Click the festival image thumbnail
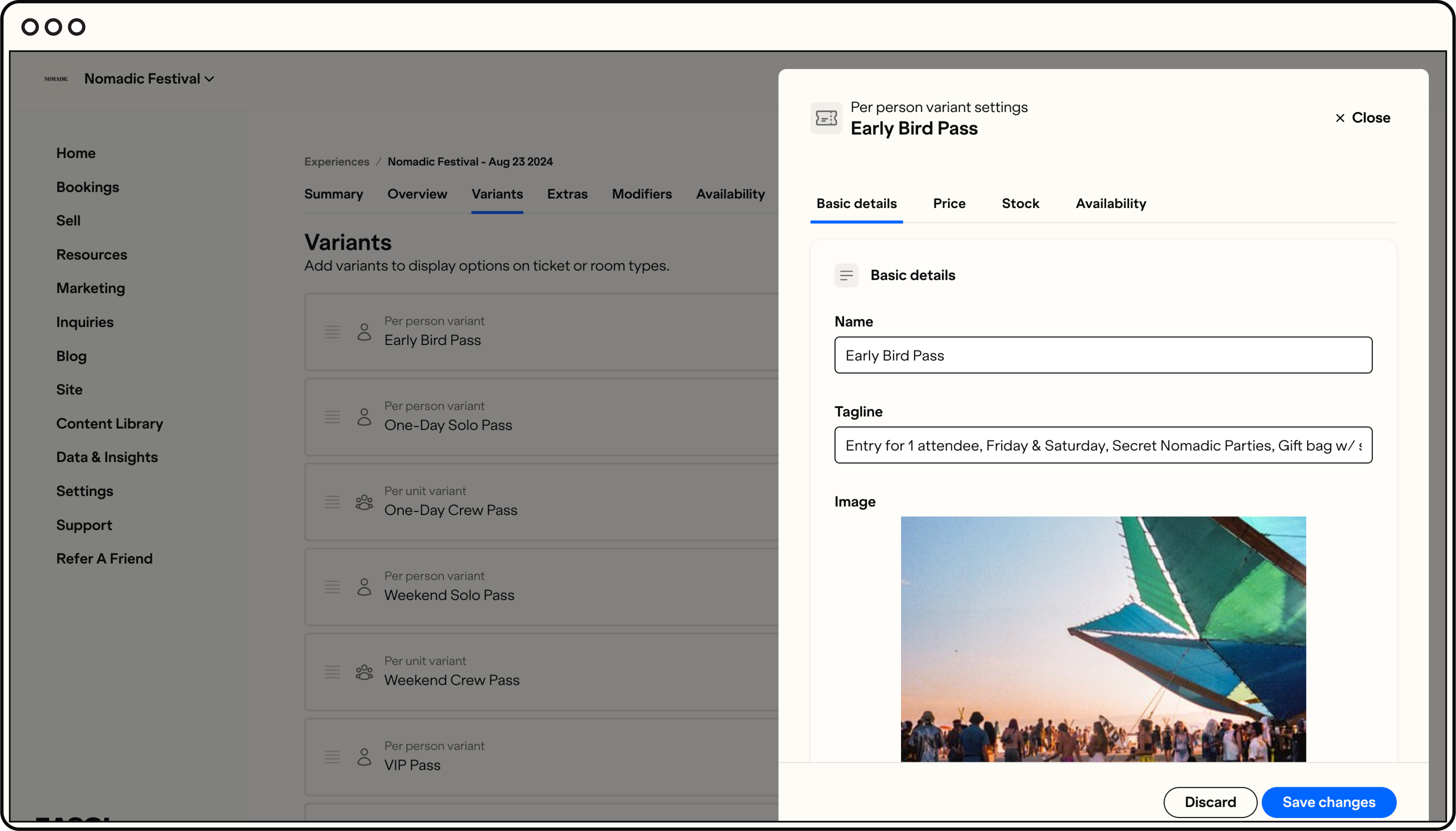 point(1102,639)
